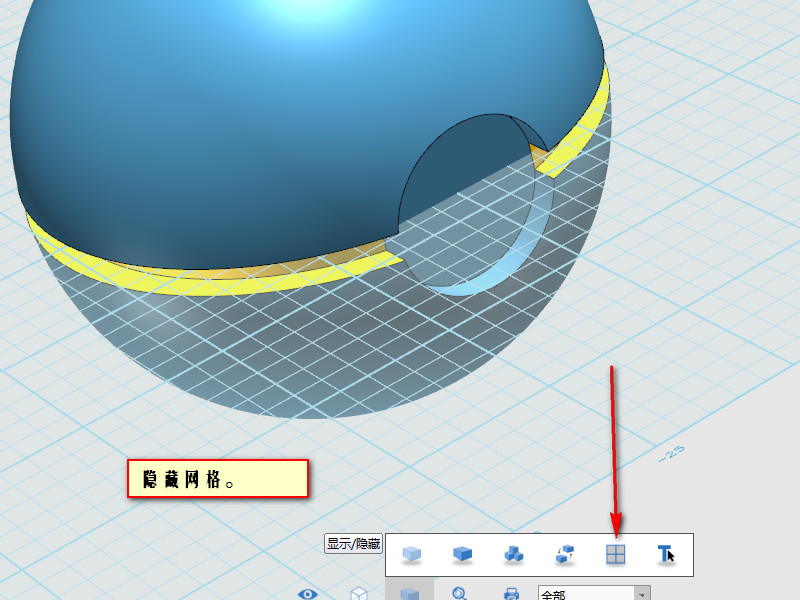Image resolution: width=800 pixels, height=600 pixels.
Task: Click the wireframe cube view icon
Action: 358,593
